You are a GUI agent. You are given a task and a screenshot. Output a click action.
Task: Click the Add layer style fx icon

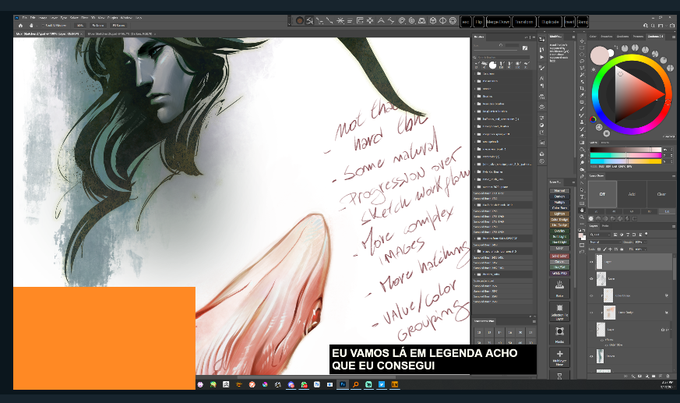pyautogui.click(x=633, y=376)
